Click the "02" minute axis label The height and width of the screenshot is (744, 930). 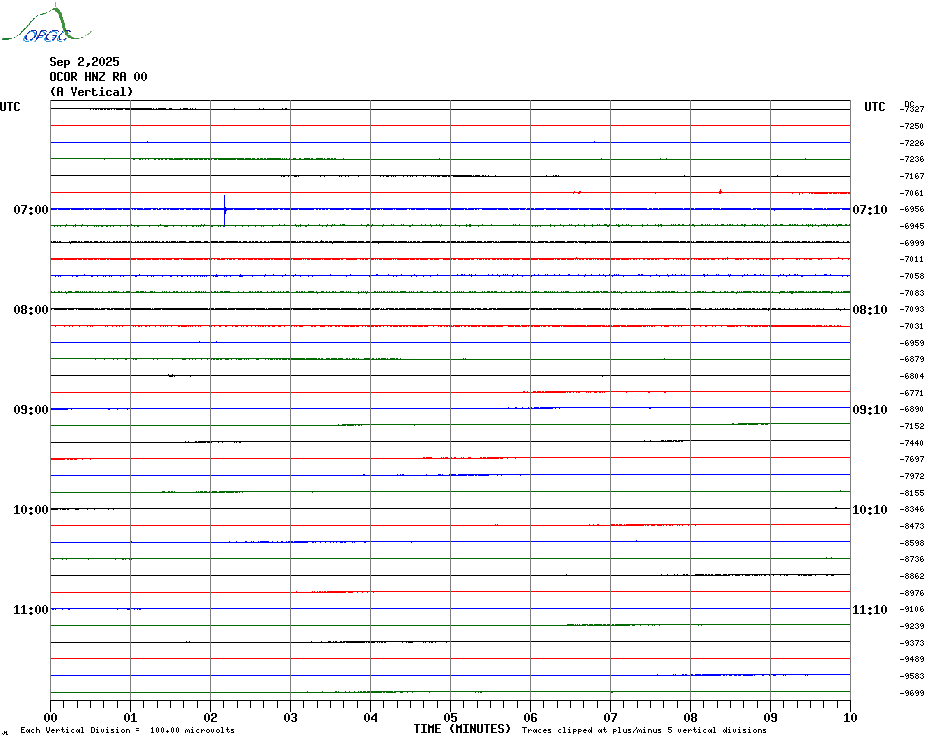[211, 718]
